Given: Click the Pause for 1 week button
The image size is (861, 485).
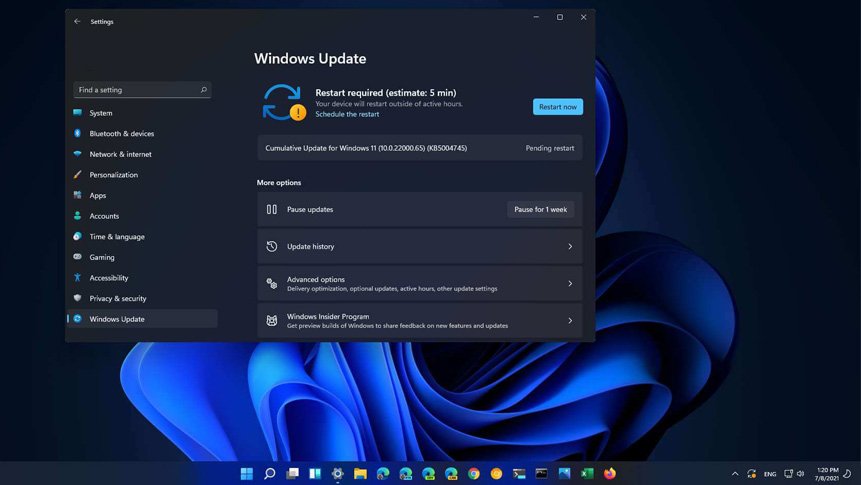Looking at the screenshot, I should pos(540,210).
